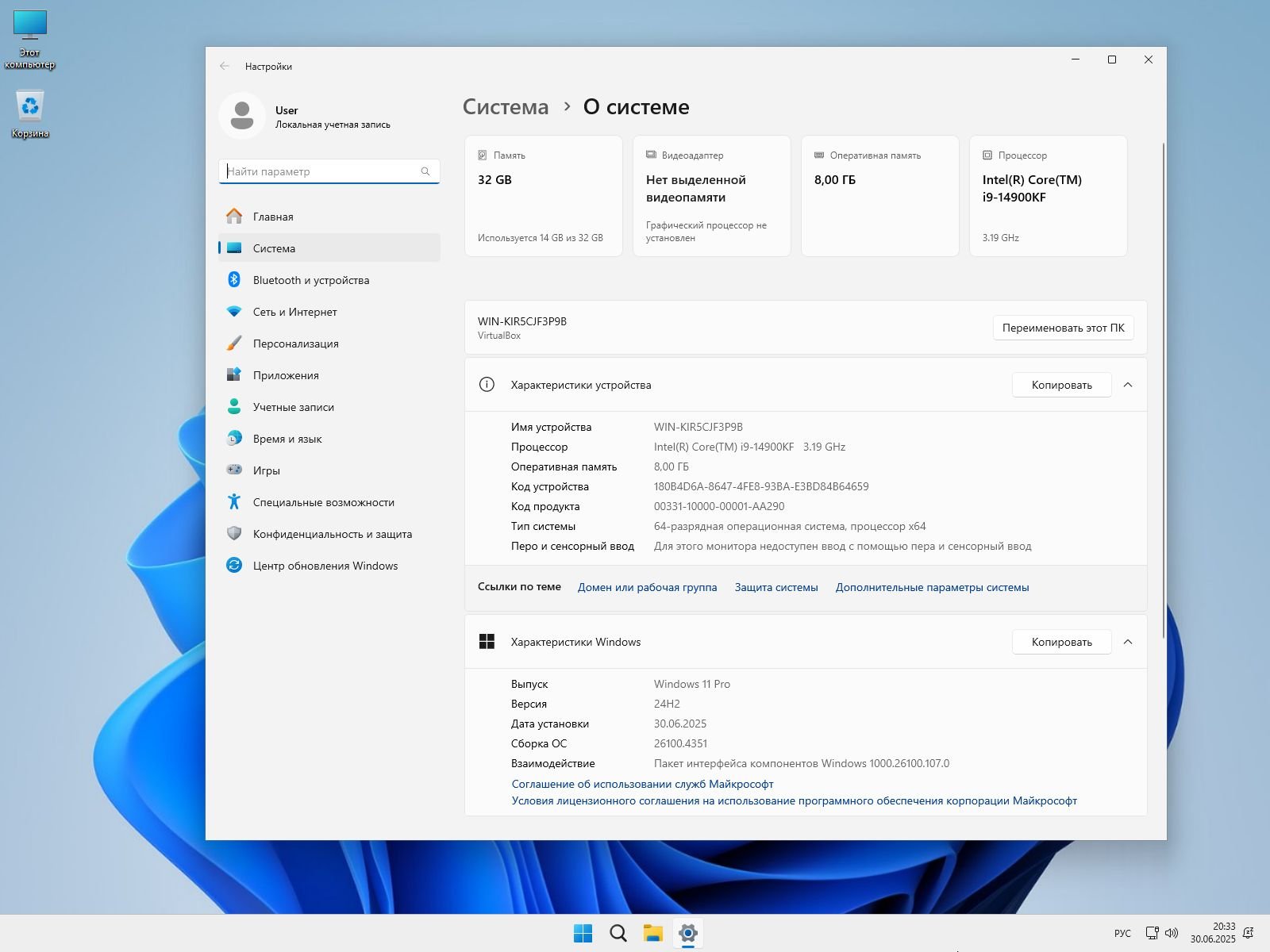The height and width of the screenshot is (952, 1270).
Task: Click the Gaming controller icon
Action: click(234, 470)
